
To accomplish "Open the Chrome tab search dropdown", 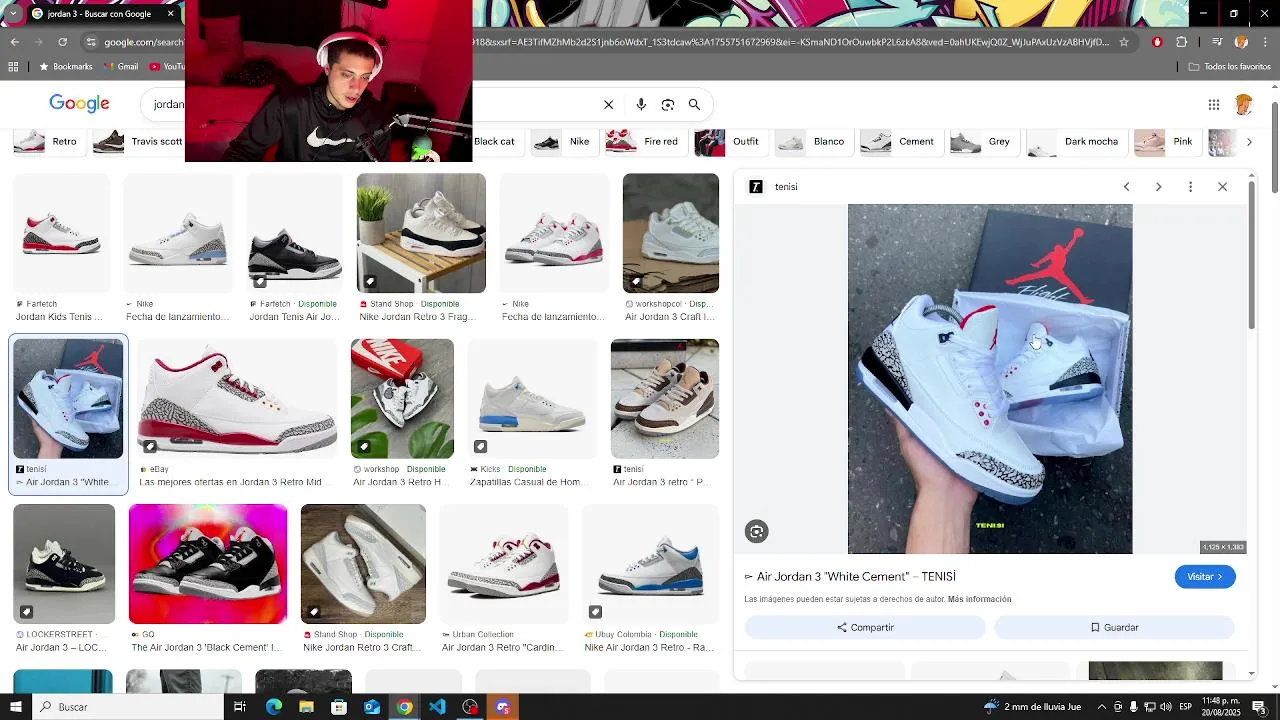I will coord(14,13).
